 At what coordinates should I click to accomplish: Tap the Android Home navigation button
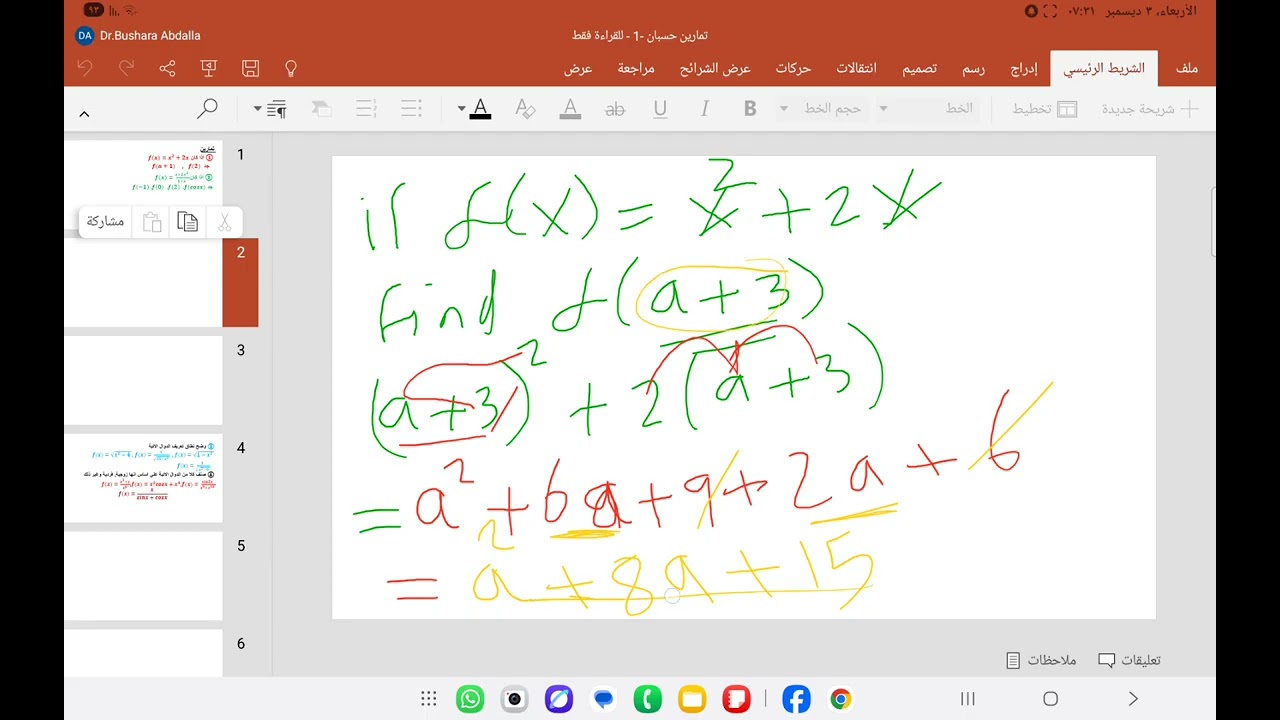pos(1050,699)
